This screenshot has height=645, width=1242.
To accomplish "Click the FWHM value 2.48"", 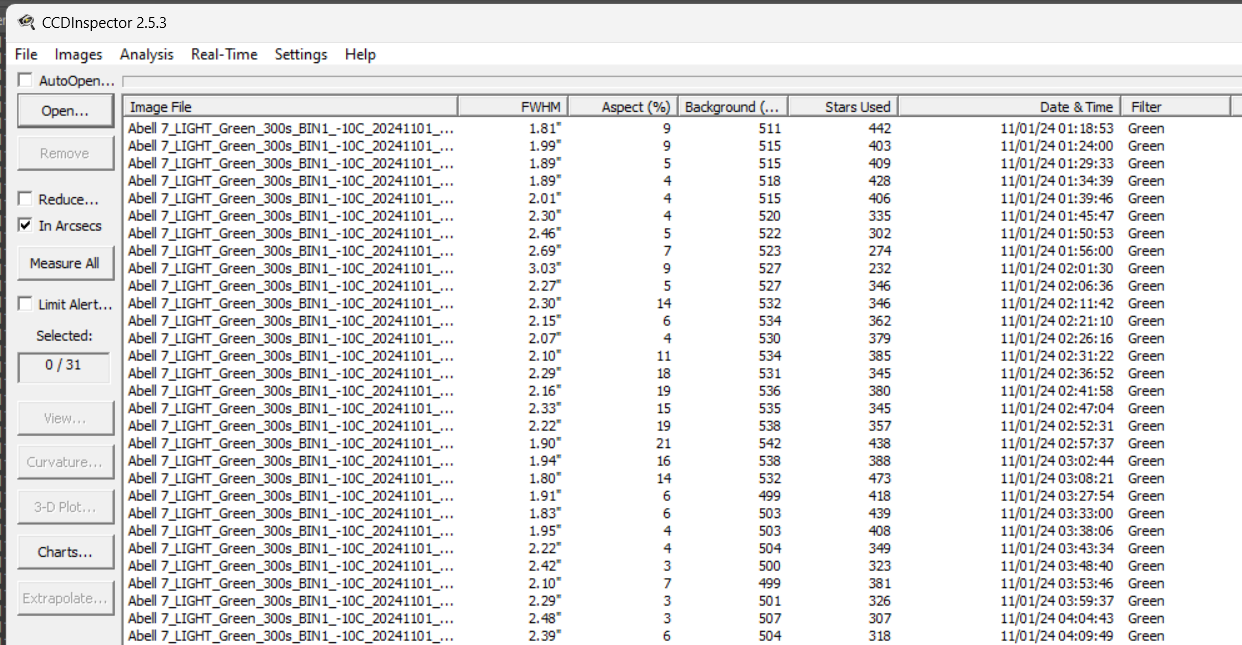I will [545, 618].
